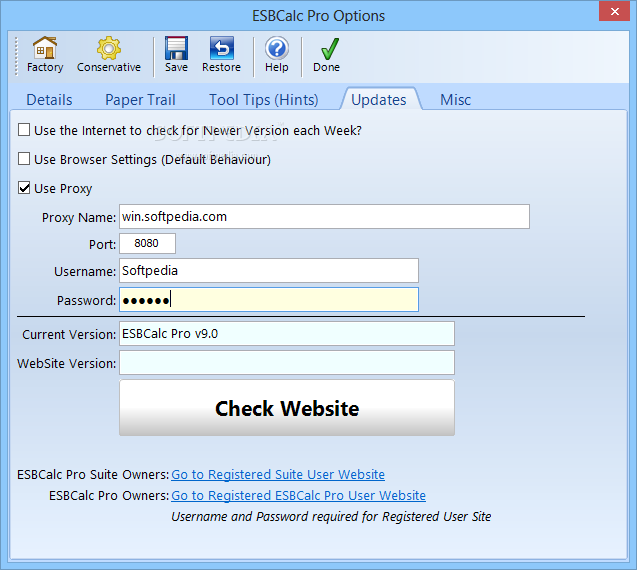The width and height of the screenshot is (637, 570).
Task: Select the Updates tab
Action: (379, 100)
